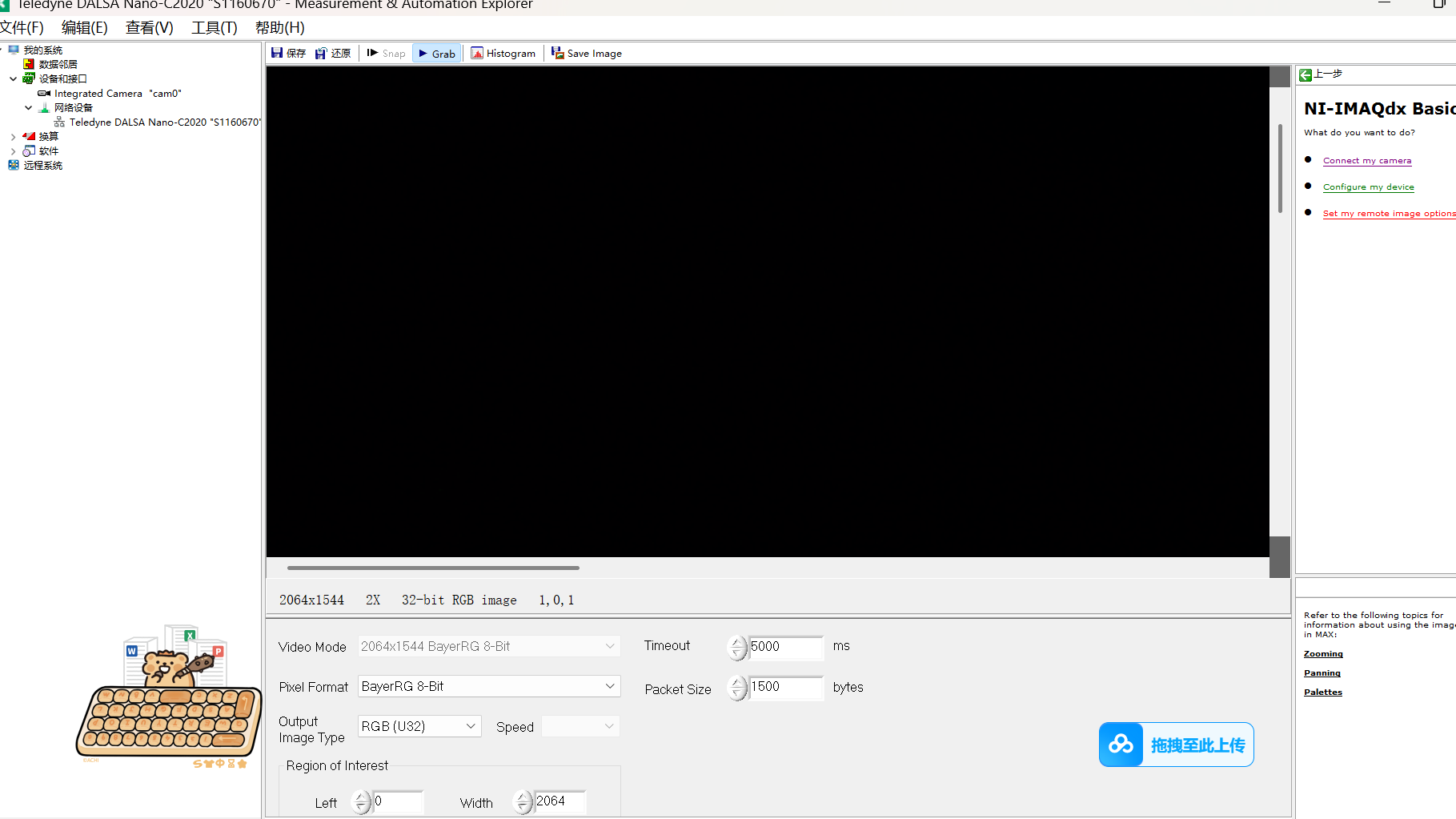Open the Pixel Format dropdown
This screenshot has height=819, width=1456.
click(489, 686)
